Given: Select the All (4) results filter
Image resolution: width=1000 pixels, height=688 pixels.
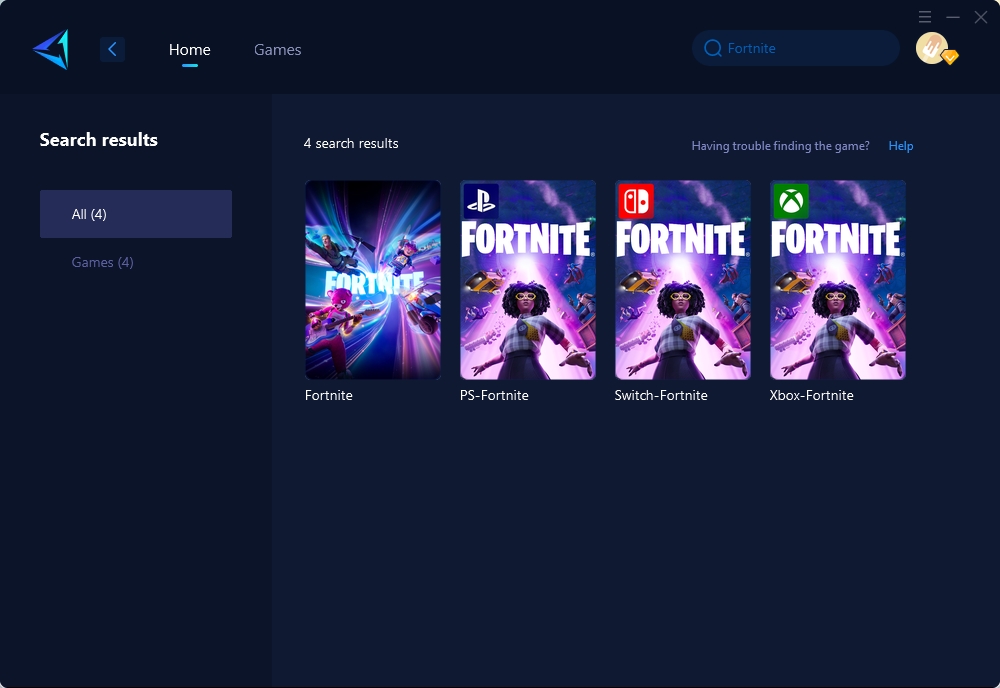Looking at the screenshot, I should (x=136, y=214).
